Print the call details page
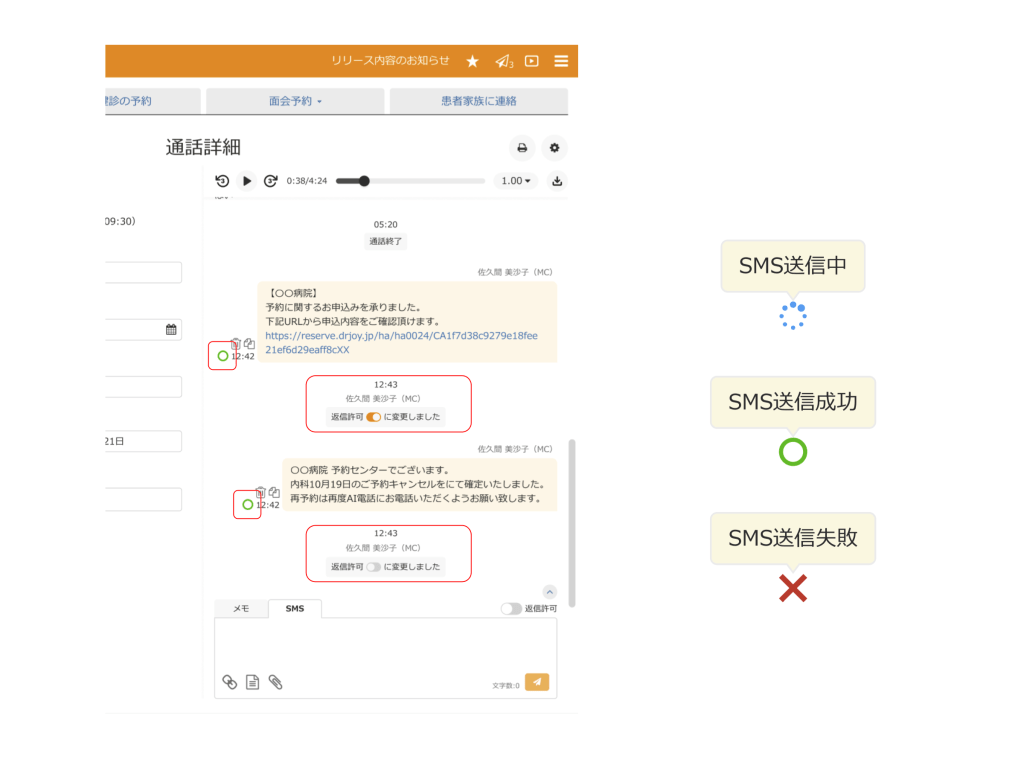The image size is (1024, 768). (521, 148)
